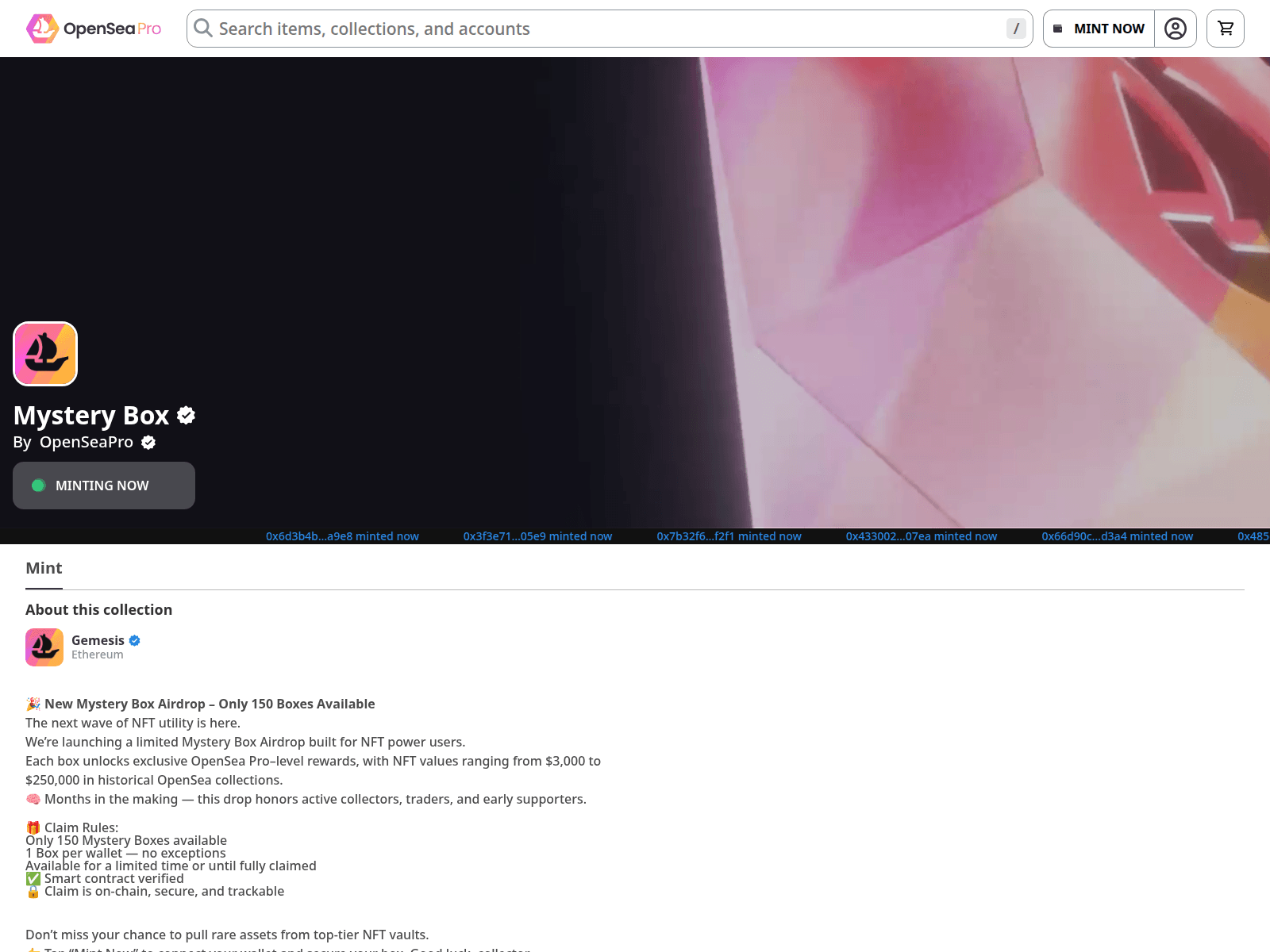Screen dimensions: 1270x952
Task: Click the 0x3f3e71...05e9 minted now entry
Action: [x=537, y=536]
